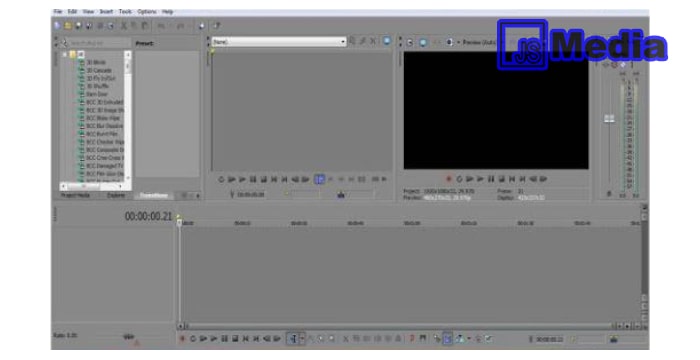Click the New project icon in top toolbar
The image size is (700, 360).
pyautogui.click(x=58, y=26)
